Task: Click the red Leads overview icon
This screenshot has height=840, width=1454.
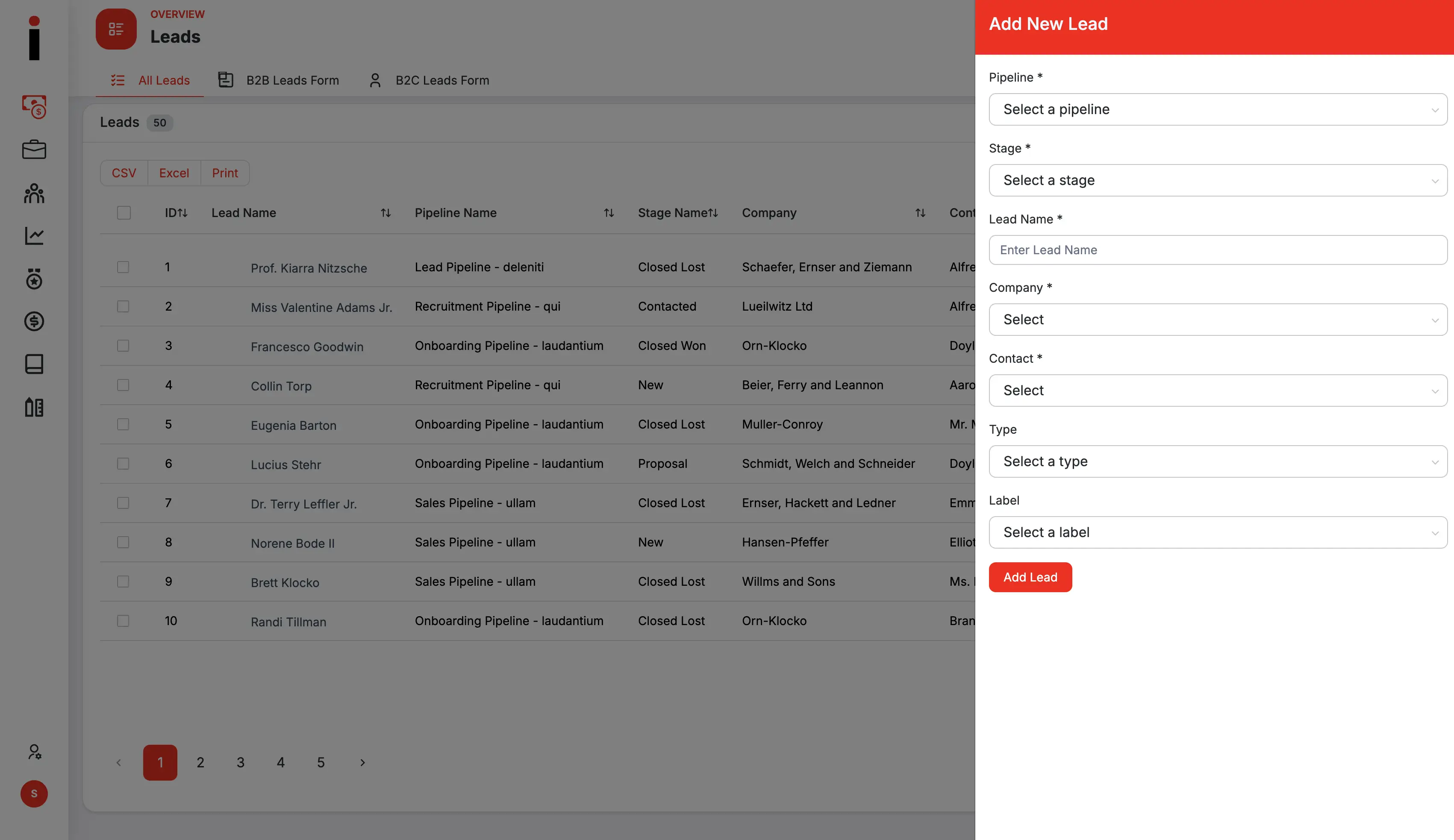Action: 116,29
